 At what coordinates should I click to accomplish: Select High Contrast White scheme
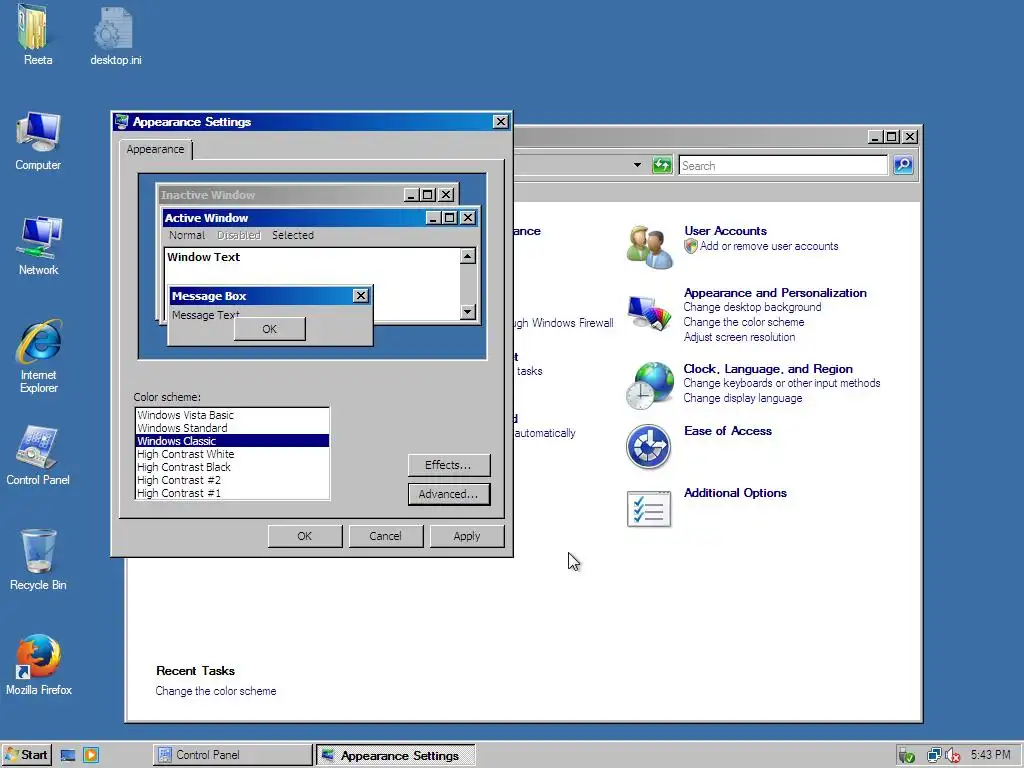pyautogui.click(x=232, y=454)
